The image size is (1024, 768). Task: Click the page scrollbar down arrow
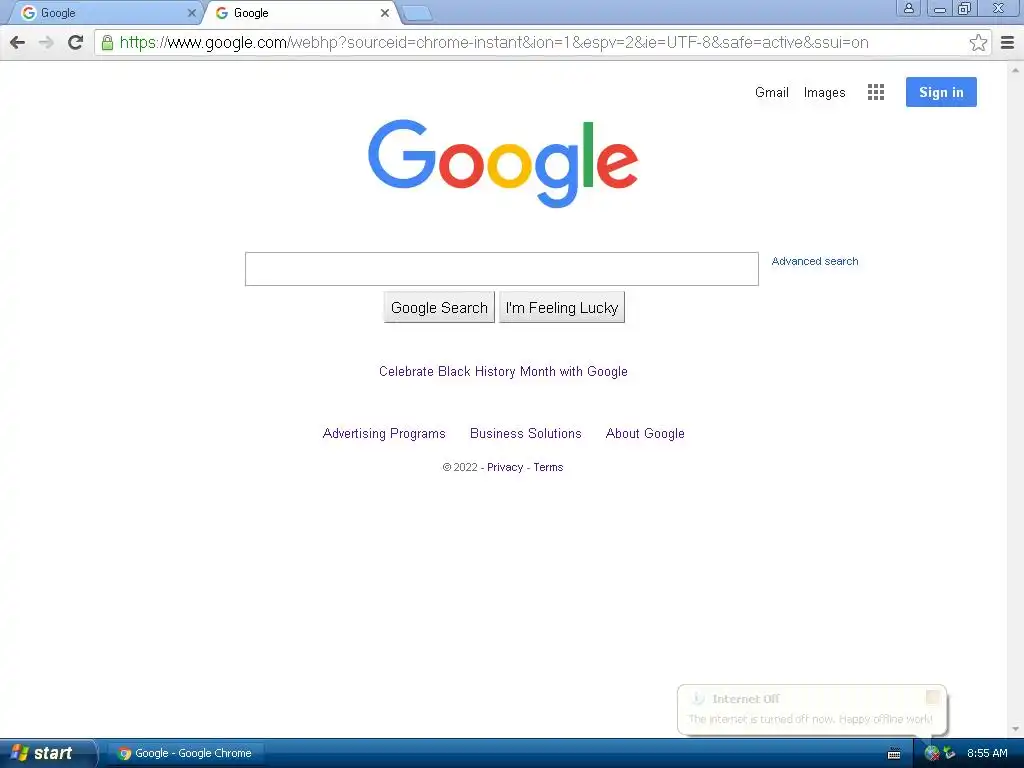pos(1015,730)
